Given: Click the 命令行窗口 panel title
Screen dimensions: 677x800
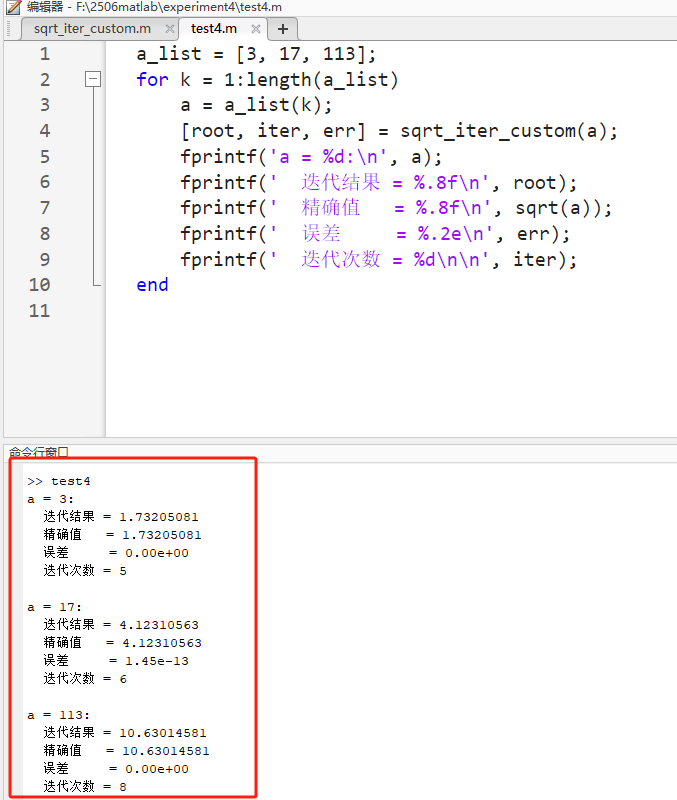Looking at the screenshot, I should click(x=38, y=452).
